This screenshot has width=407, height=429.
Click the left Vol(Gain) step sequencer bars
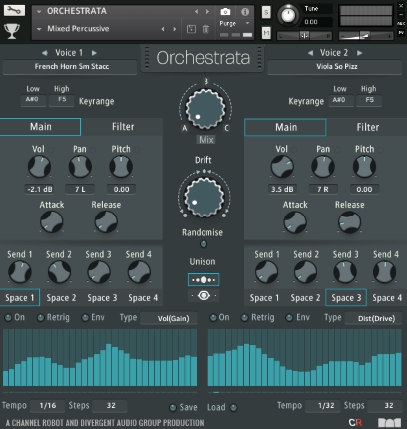click(100, 357)
